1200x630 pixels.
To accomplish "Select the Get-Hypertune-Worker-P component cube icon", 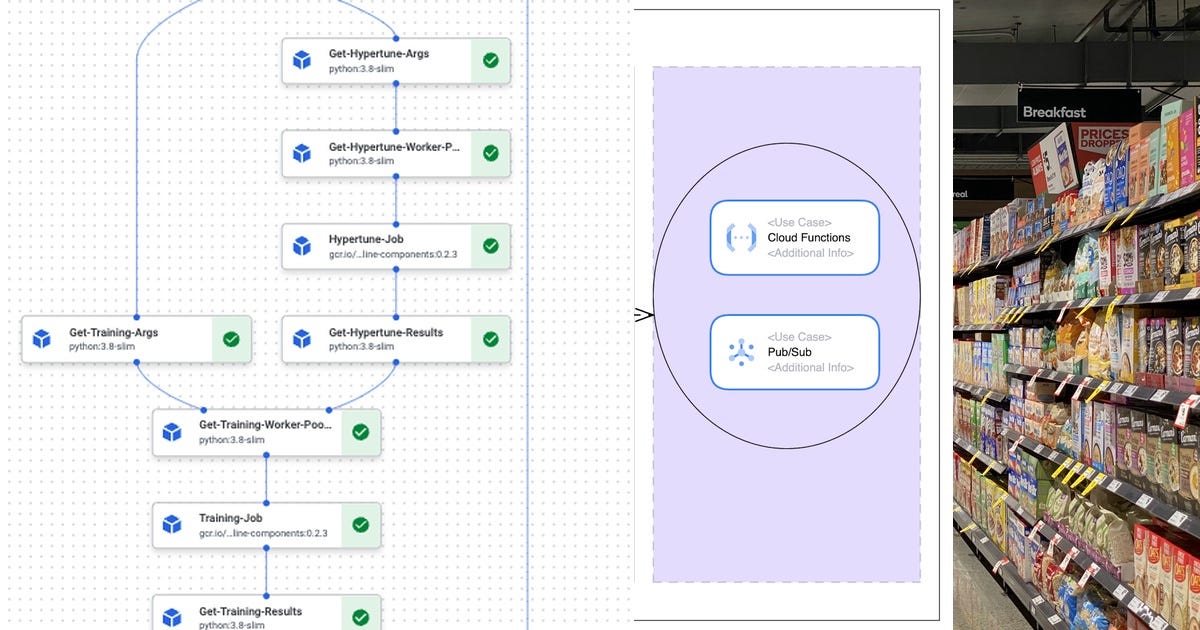I will click(x=303, y=152).
